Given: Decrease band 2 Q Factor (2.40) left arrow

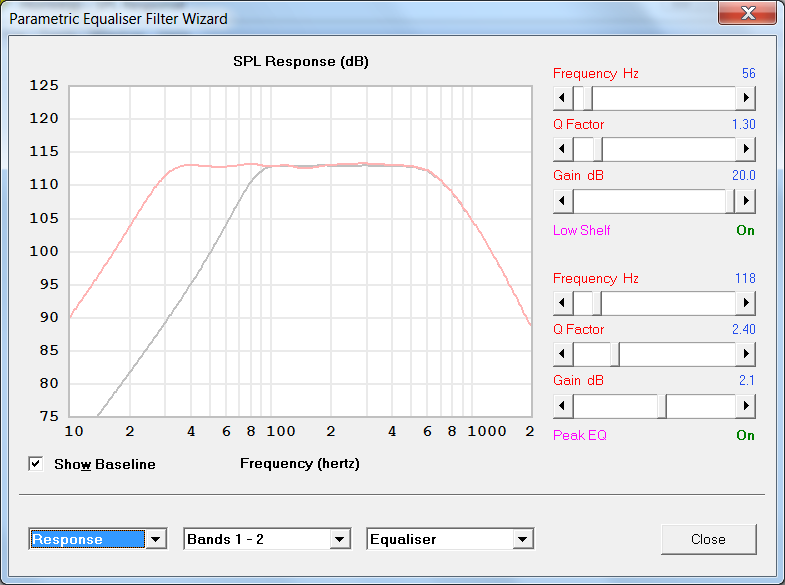Looking at the screenshot, I should coord(563,354).
